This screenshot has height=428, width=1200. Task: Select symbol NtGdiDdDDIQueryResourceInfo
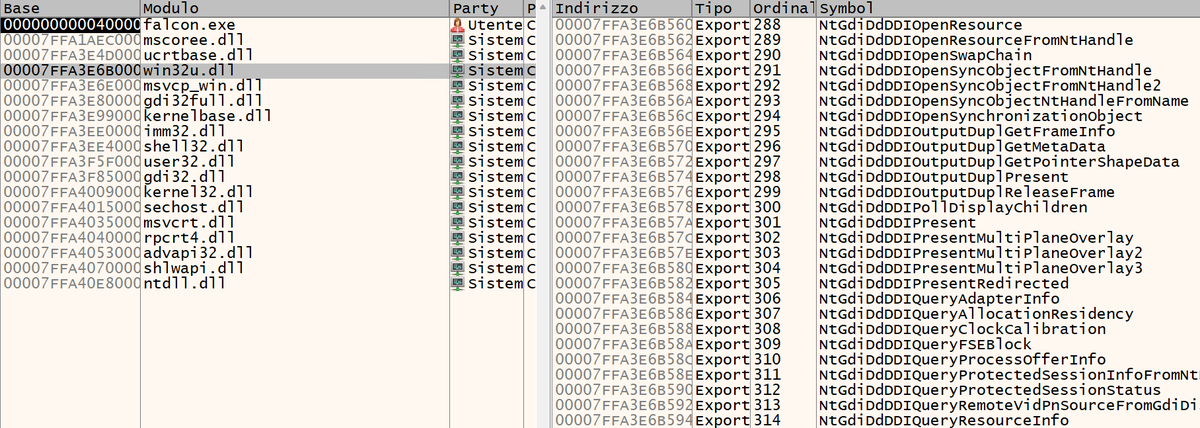pos(944,420)
